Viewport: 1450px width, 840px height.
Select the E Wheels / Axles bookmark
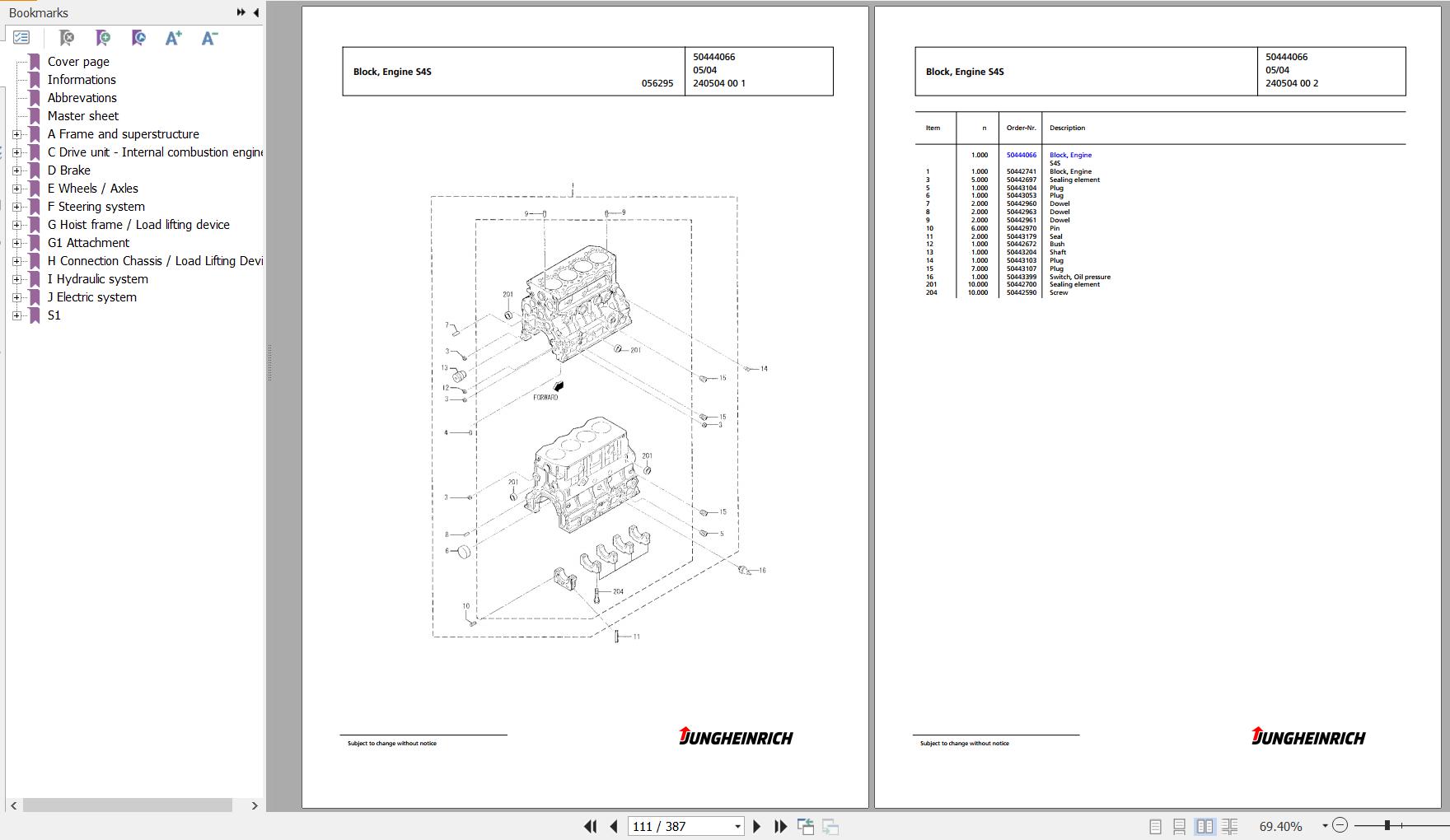(93, 189)
